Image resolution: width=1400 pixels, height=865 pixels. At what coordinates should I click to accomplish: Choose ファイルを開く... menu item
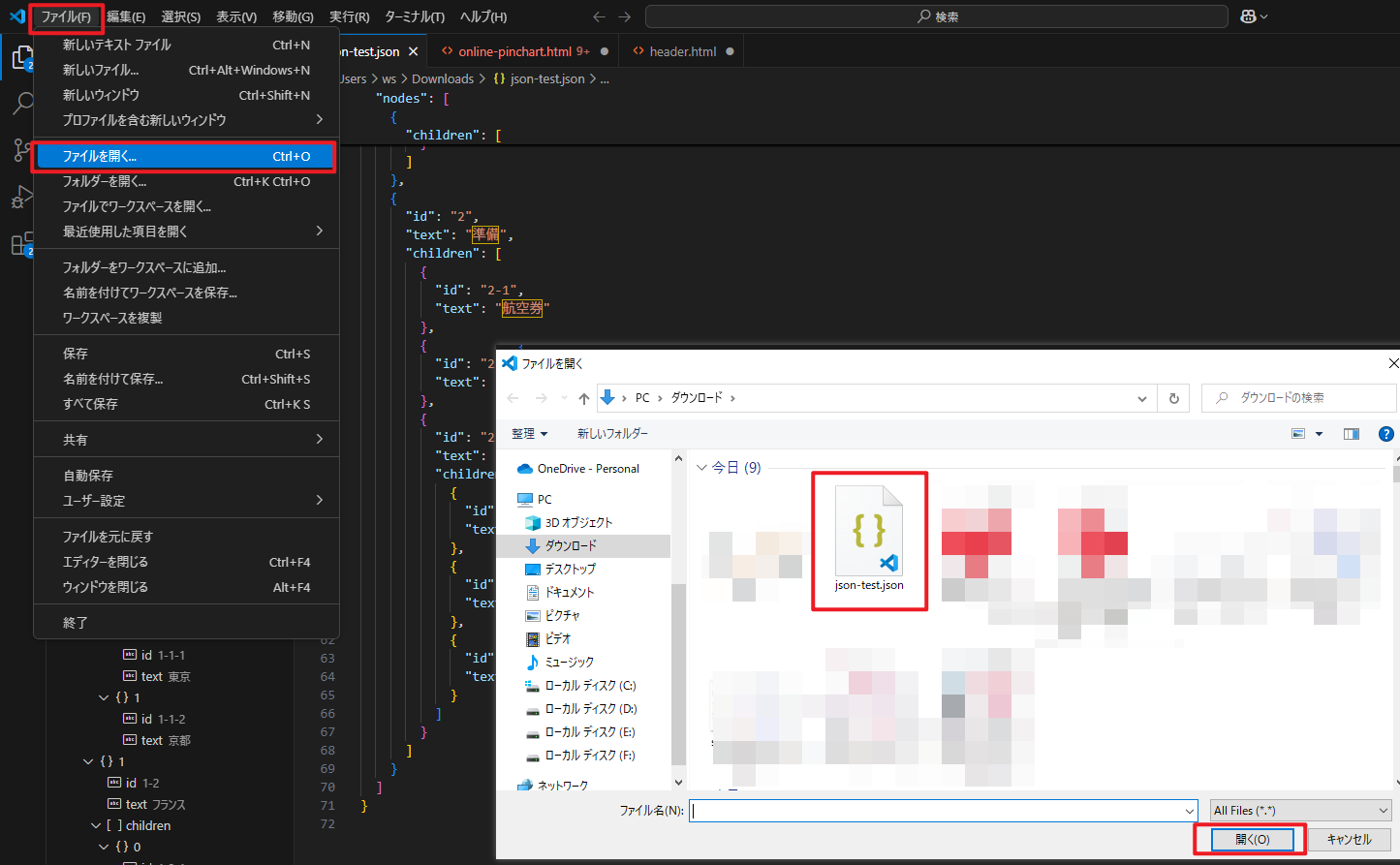coord(186,156)
